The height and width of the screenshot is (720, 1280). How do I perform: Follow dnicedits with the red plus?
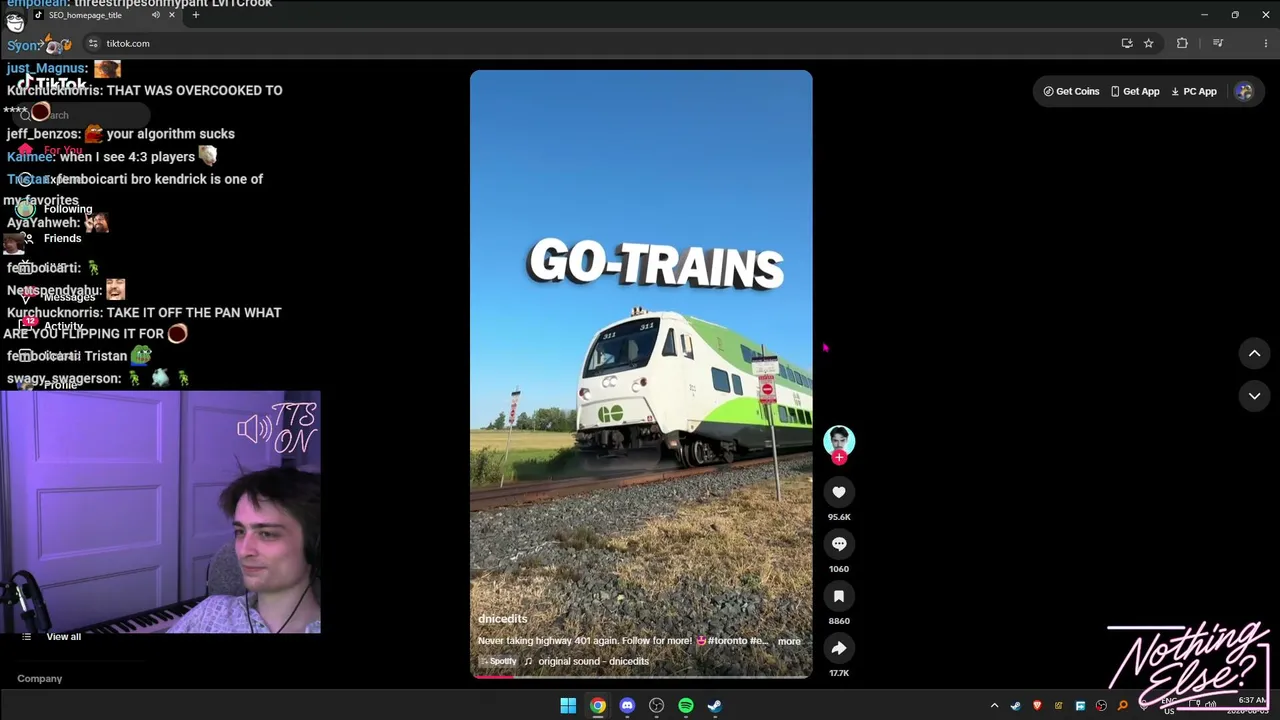pos(839,458)
